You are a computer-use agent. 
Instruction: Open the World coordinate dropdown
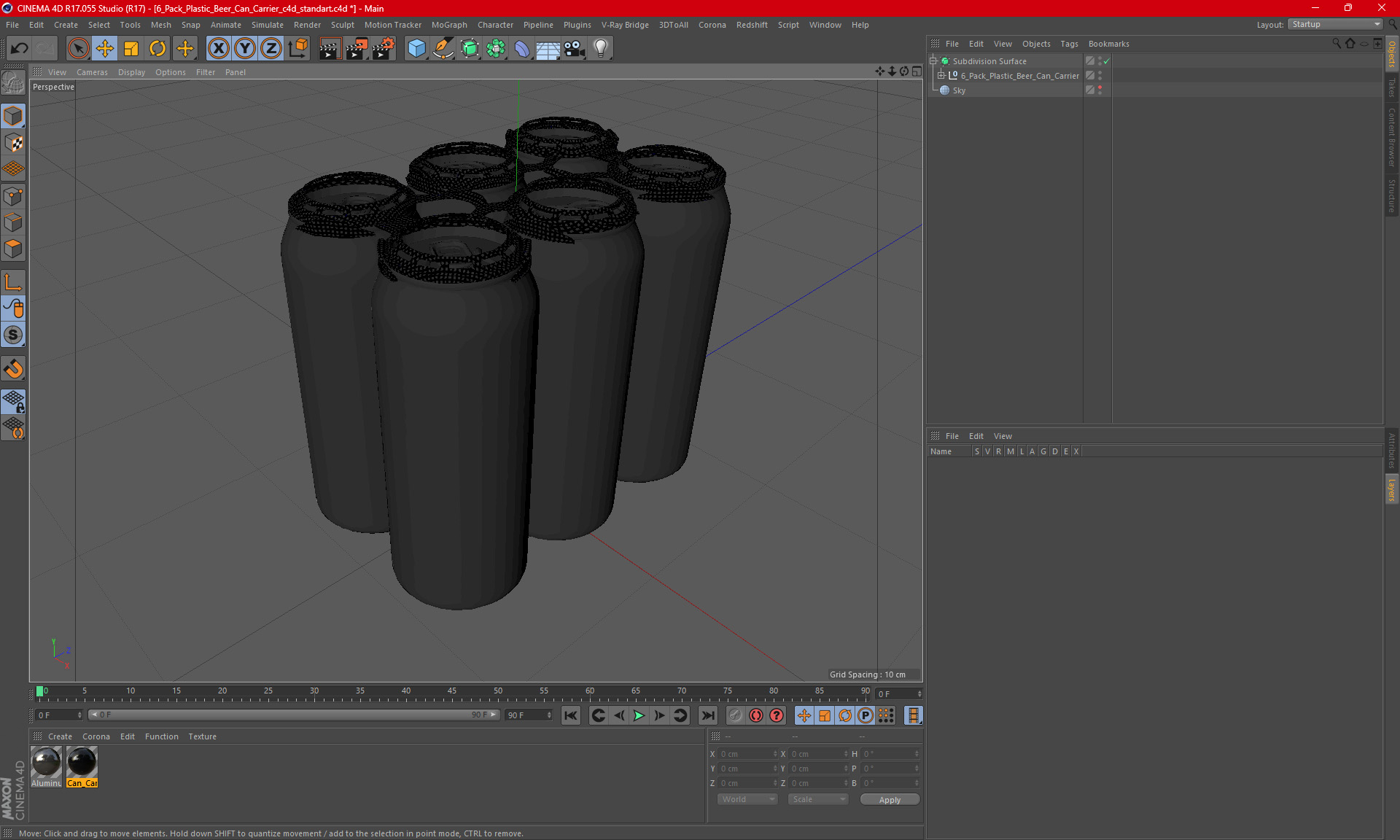(748, 799)
